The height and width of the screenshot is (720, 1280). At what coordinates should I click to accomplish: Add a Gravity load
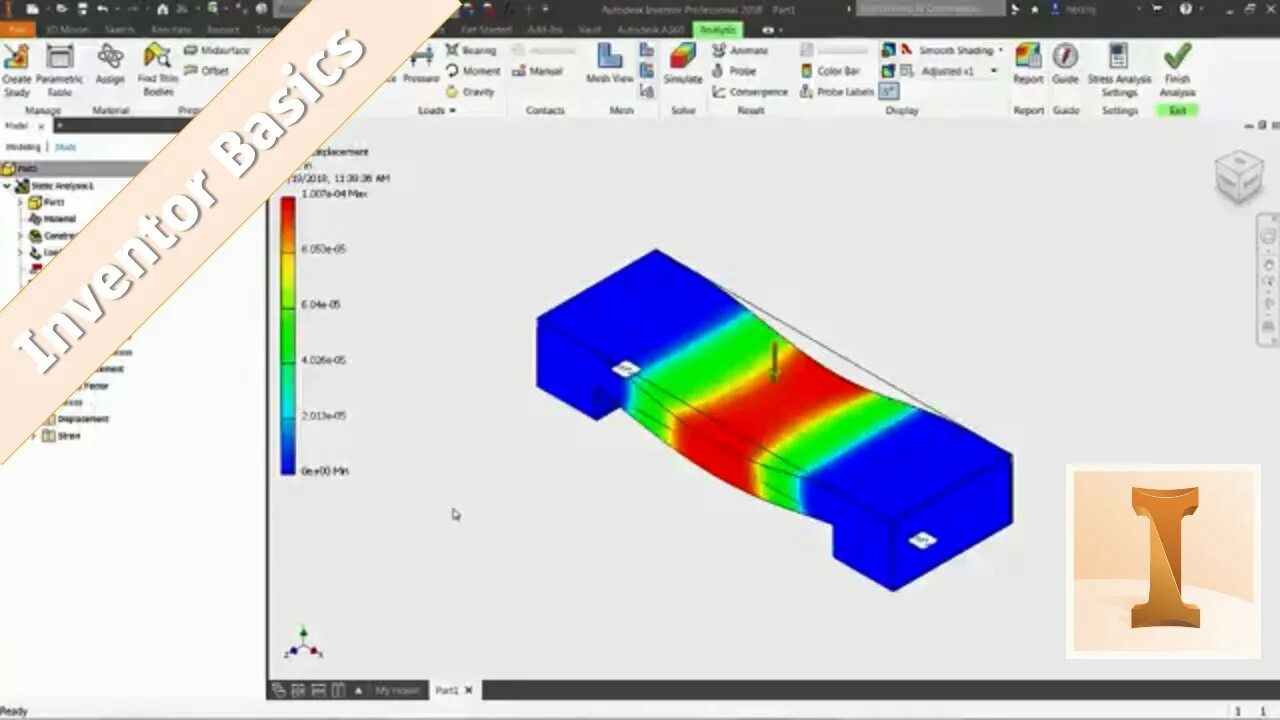(x=470, y=92)
